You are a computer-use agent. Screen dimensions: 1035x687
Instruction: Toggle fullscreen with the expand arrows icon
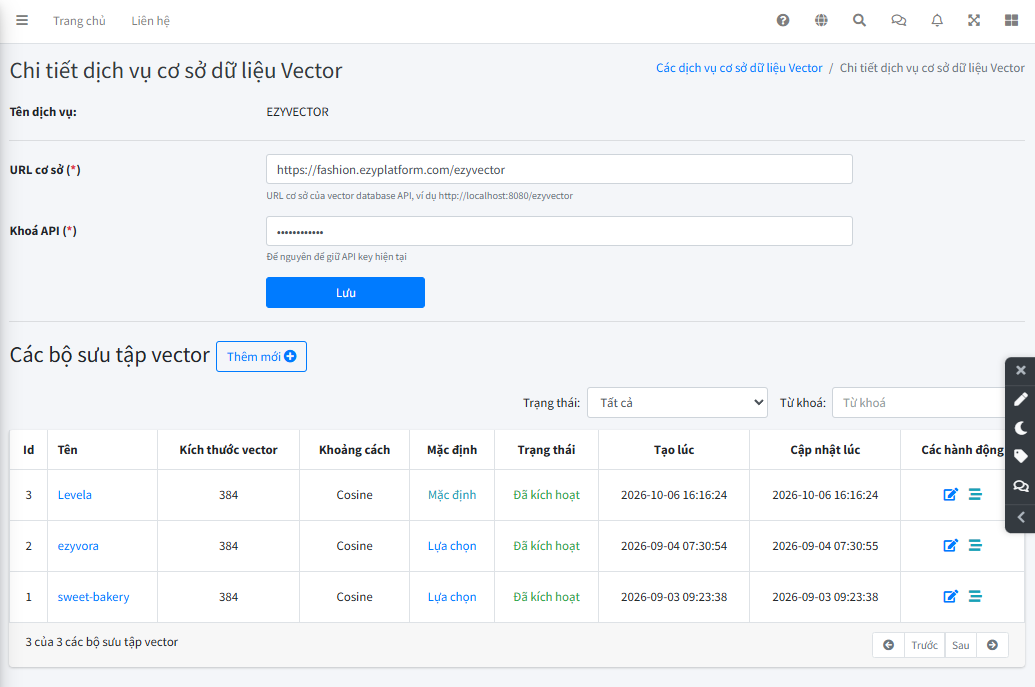(x=974, y=20)
